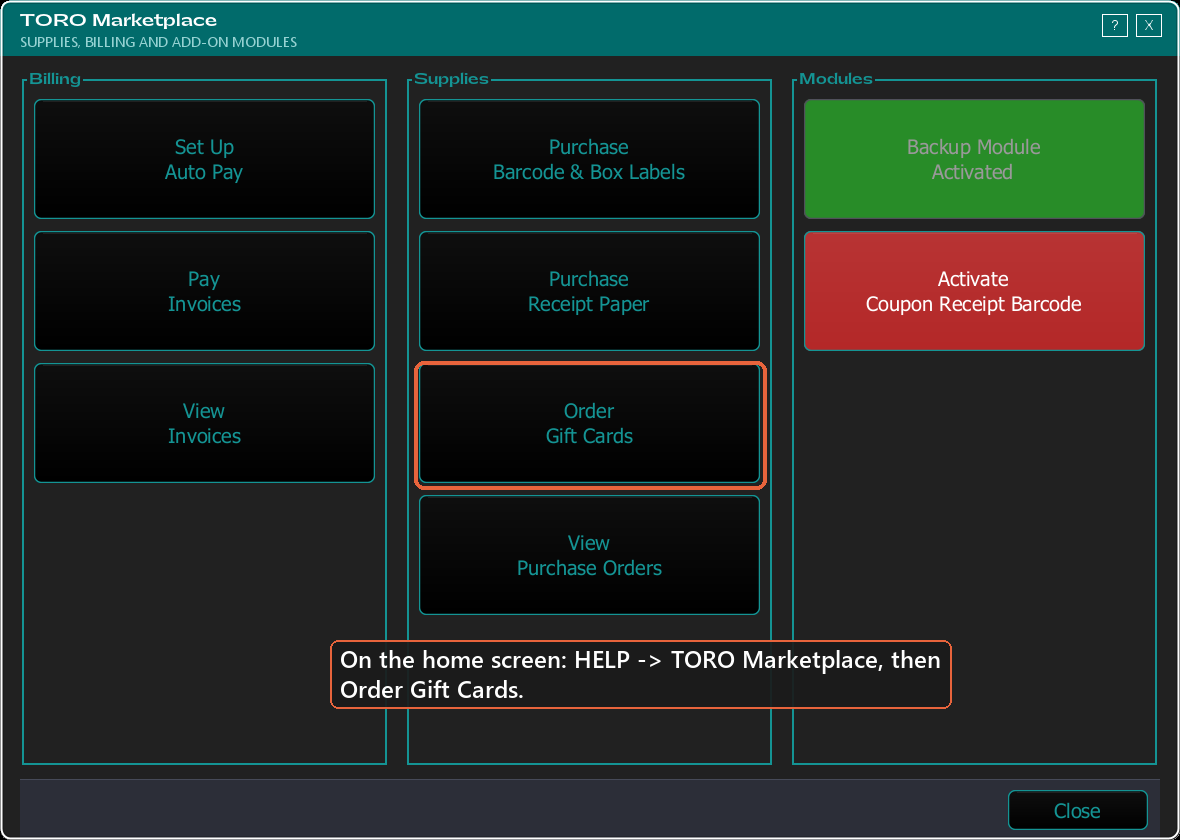This screenshot has height=840, width=1180.
Task: Click Order Gift Cards button
Action: point(589,423)
